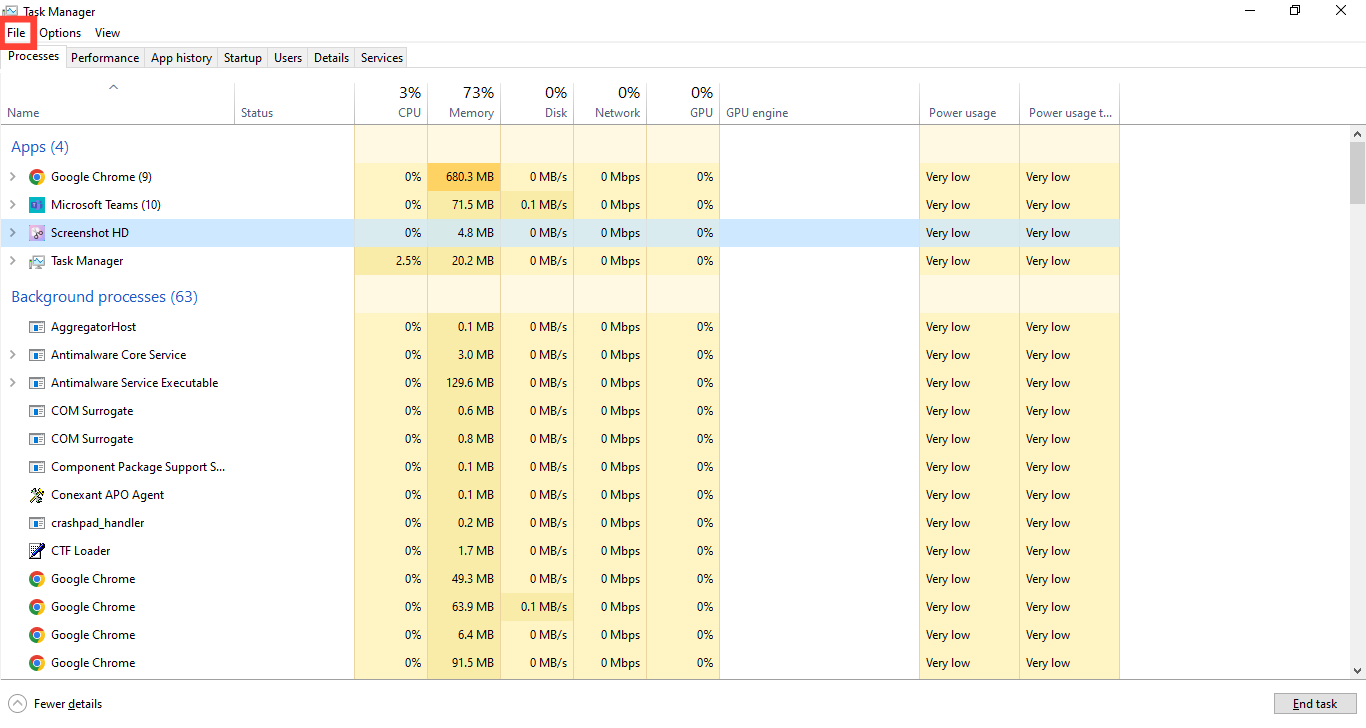
Task: Expand the Antimalware Core Service entry
Action: point(12,355)
